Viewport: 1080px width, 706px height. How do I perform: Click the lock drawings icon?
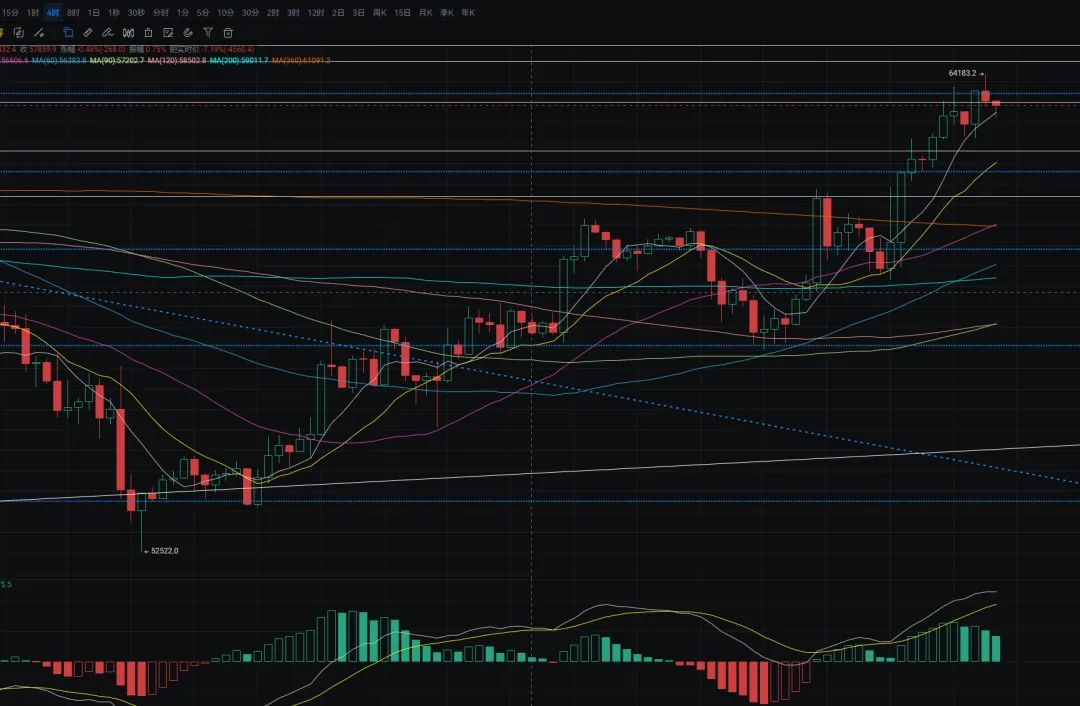149,33
